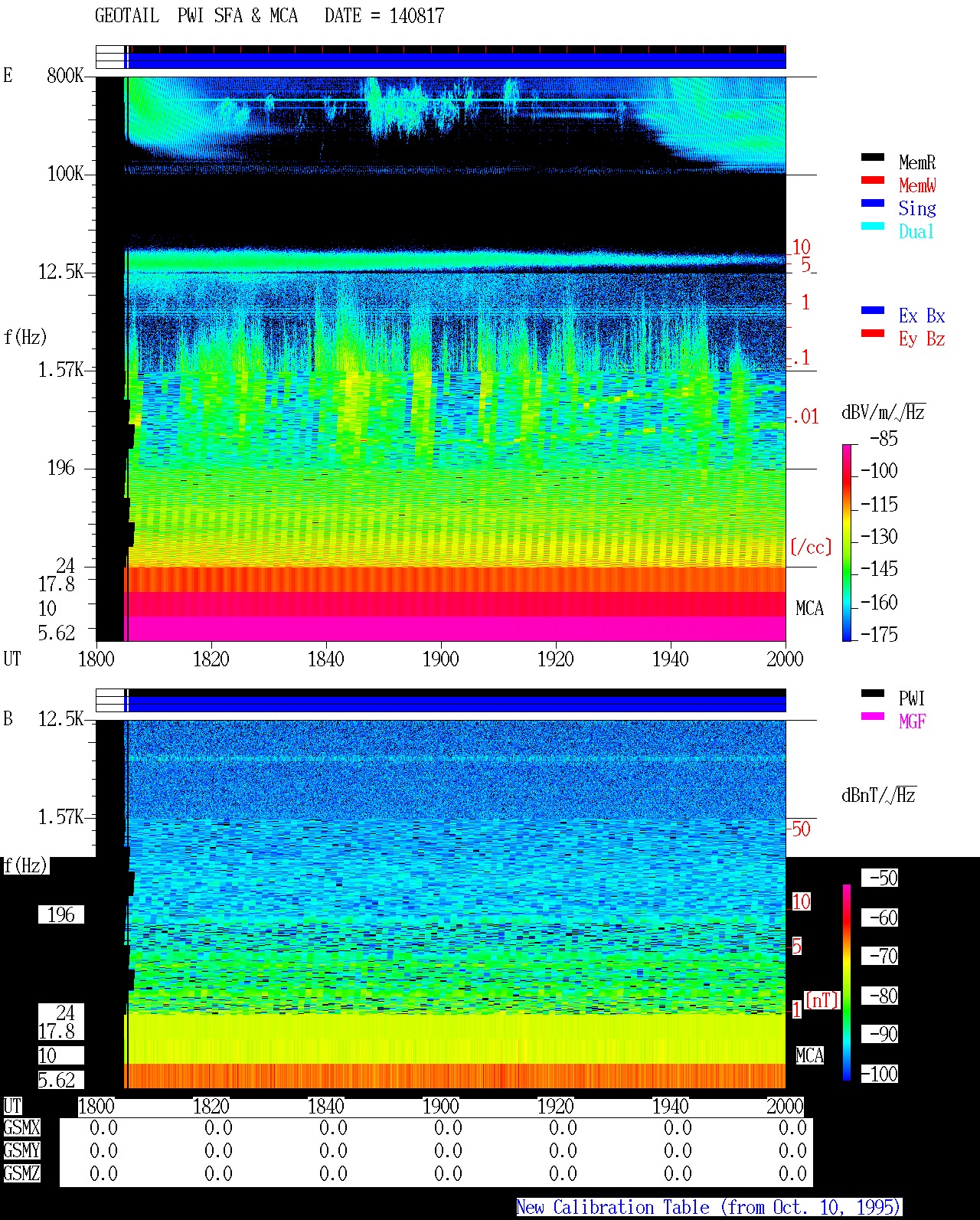Click the red [/cc] density unit label

click(x=811, y=547)
